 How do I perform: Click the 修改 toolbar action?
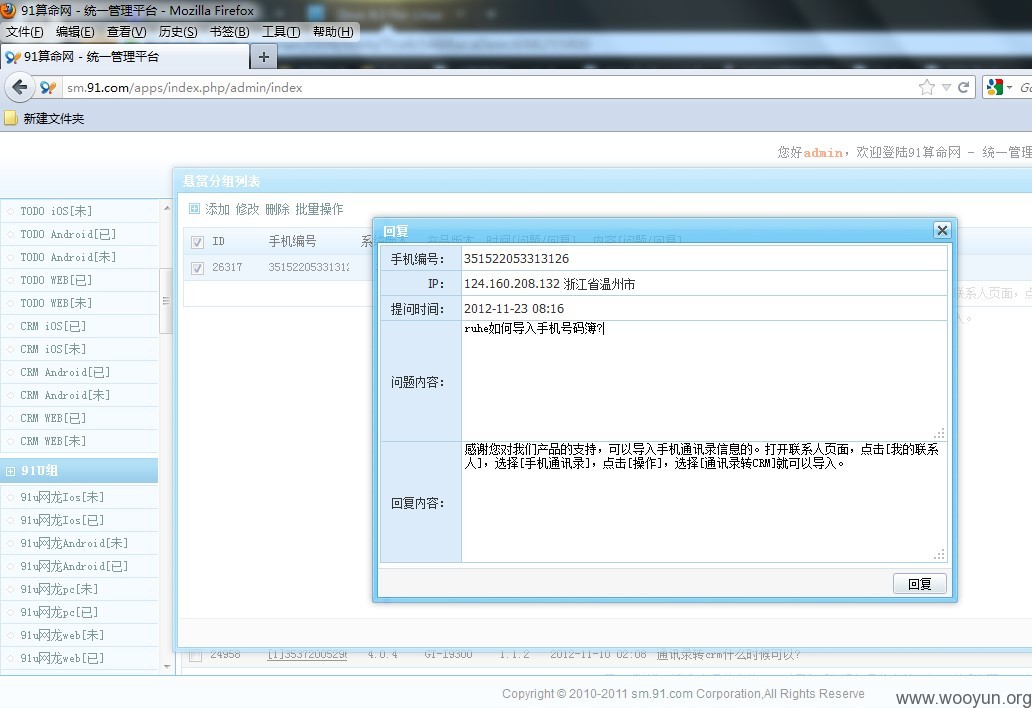pyautogui.click(x=247, y=209)
